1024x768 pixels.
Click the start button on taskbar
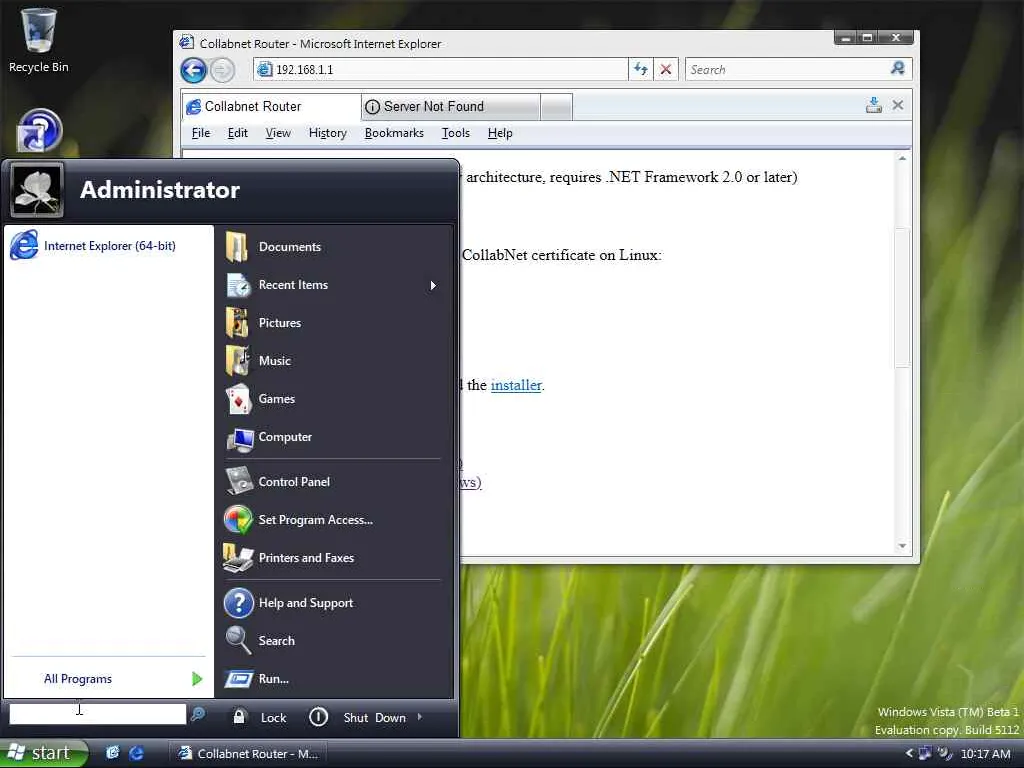[x=43, y=753]
